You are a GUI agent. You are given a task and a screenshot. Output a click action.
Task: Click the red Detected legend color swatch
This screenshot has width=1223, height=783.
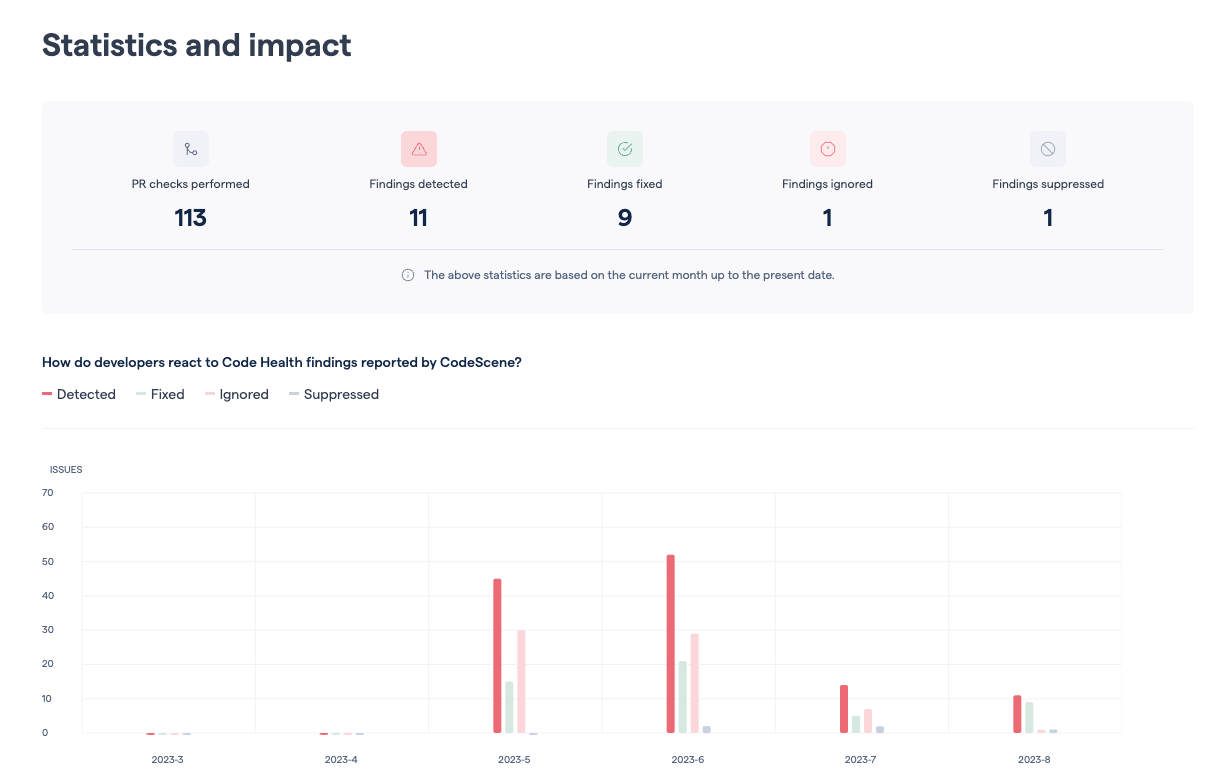pyautogui.click(x=46, y=394)
